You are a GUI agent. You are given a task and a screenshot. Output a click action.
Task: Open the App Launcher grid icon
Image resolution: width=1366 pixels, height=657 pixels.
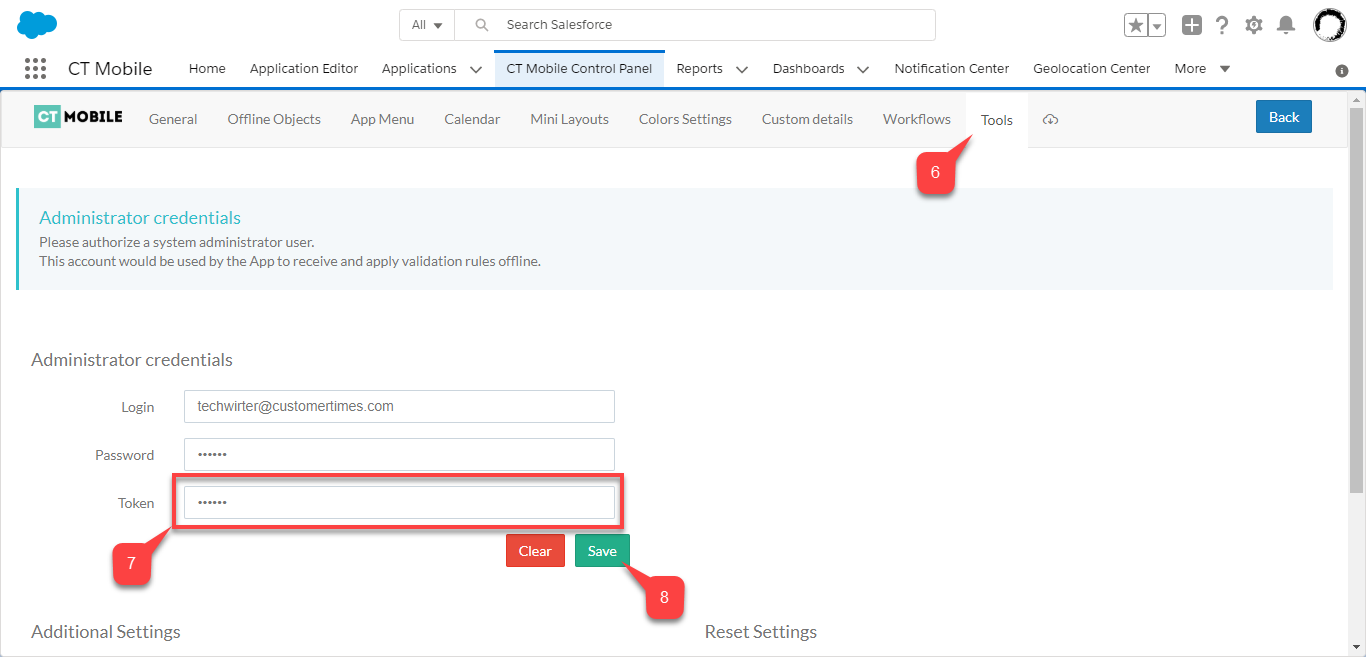point(35,68)
